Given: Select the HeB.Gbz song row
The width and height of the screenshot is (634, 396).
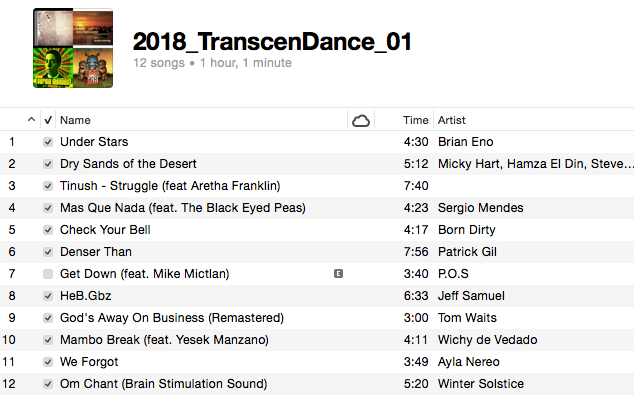Looking at the screenshot, I should pos(317,296).
